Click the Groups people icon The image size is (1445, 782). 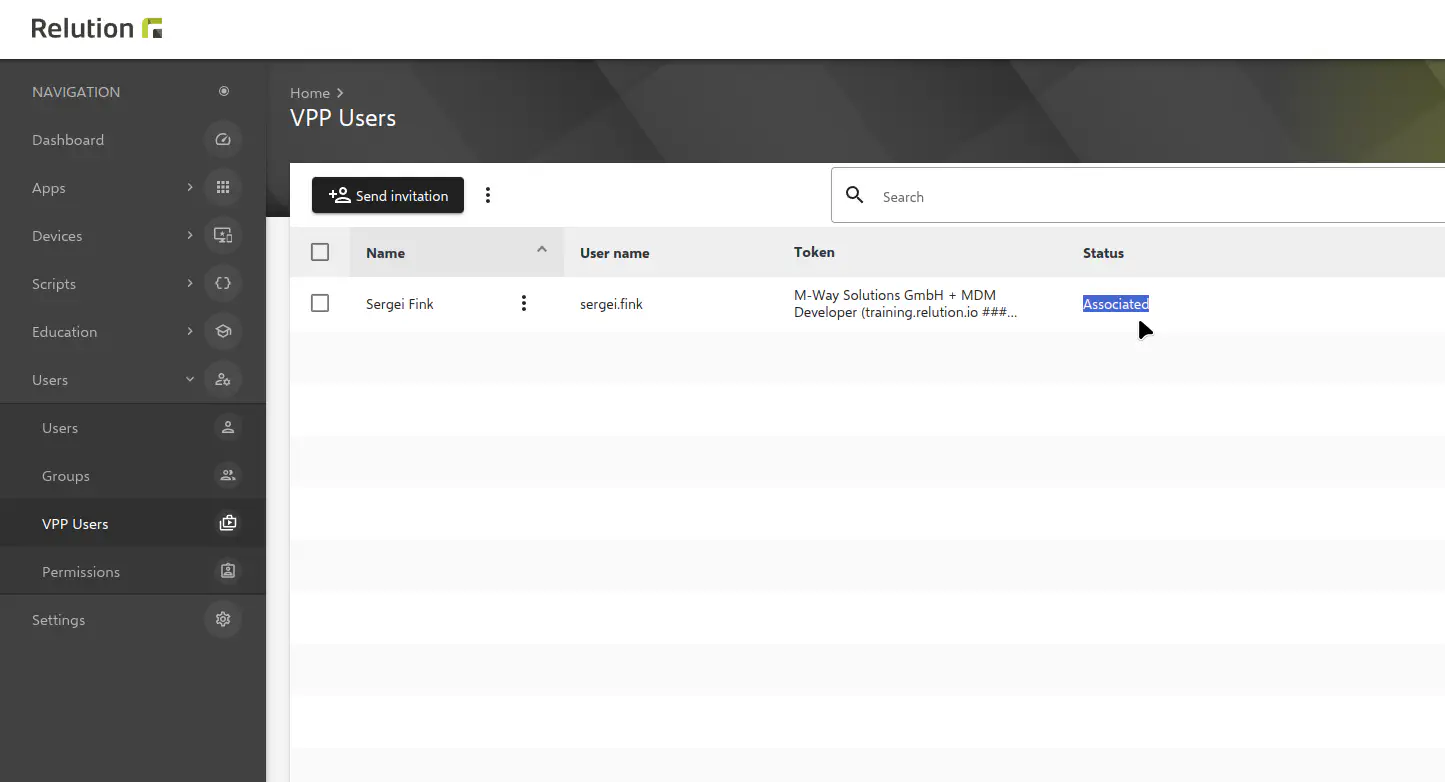coord(228,476)
